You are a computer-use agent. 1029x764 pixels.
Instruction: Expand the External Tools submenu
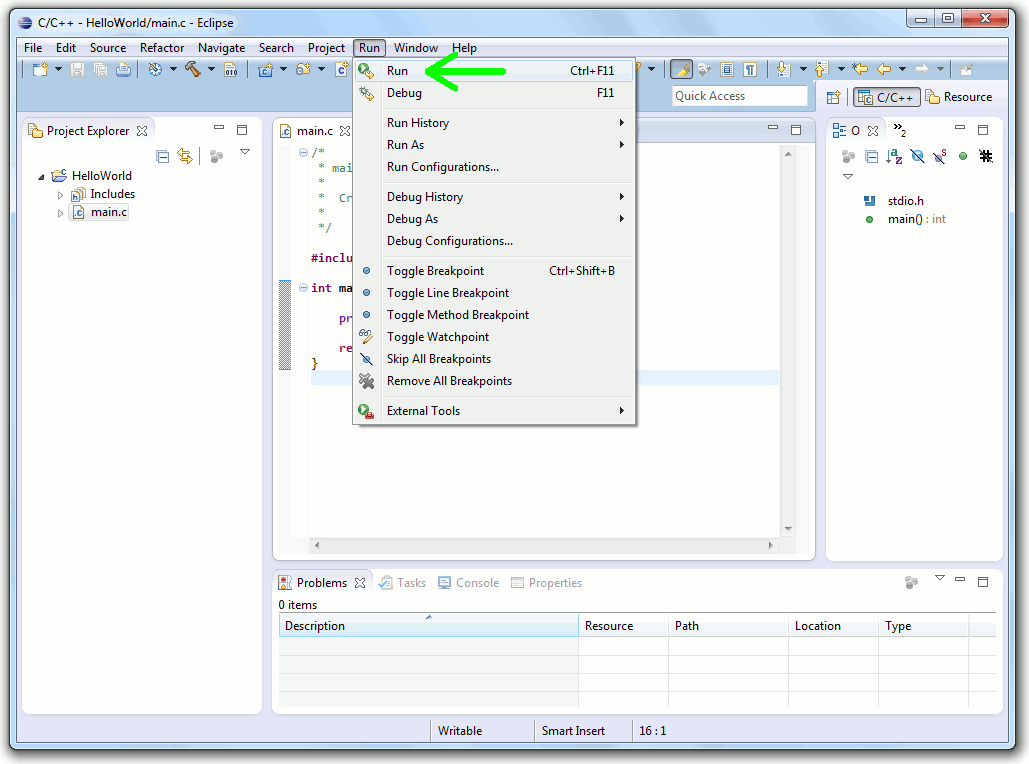(494, 411)
